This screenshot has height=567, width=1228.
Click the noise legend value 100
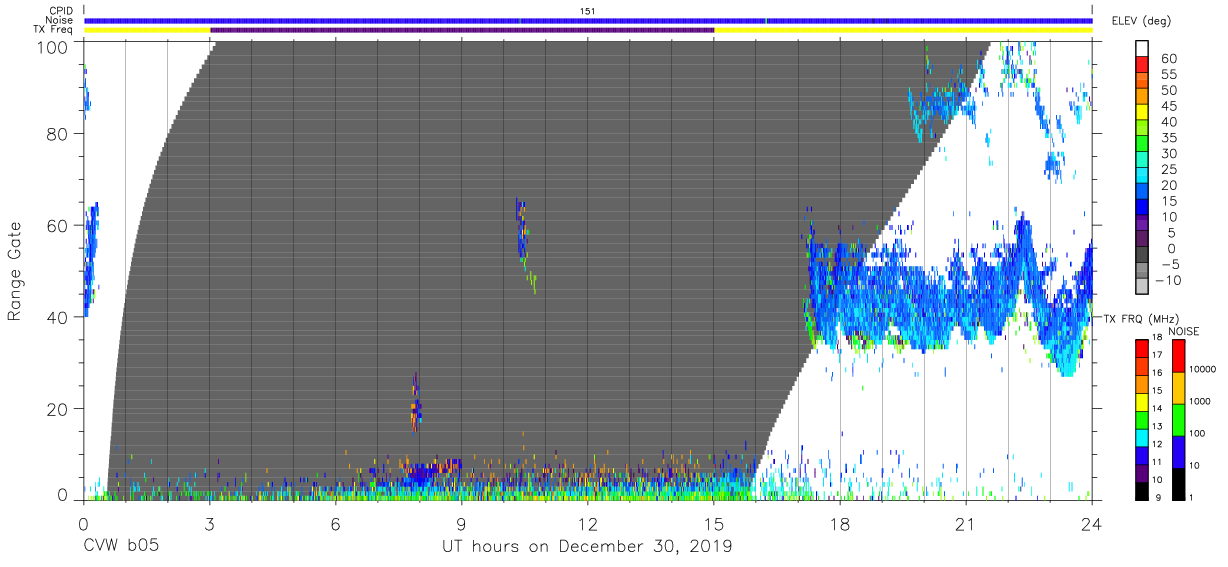(x=1198, y=433)
